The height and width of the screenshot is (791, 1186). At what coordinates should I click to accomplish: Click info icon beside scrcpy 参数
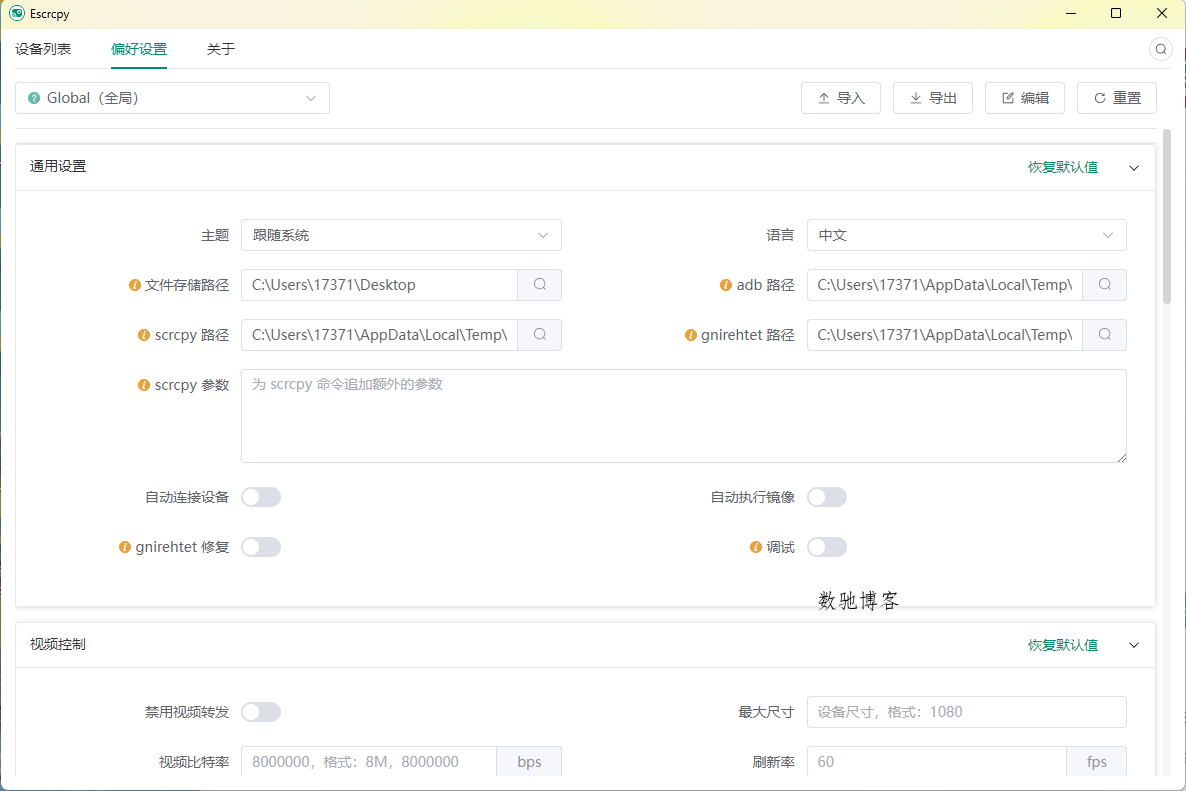[x=144, y=385]
